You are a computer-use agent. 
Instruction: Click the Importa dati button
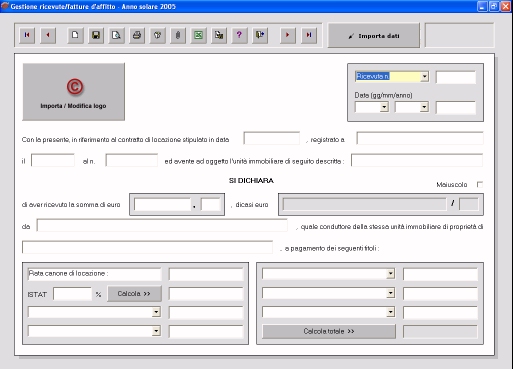coord(374,36)
